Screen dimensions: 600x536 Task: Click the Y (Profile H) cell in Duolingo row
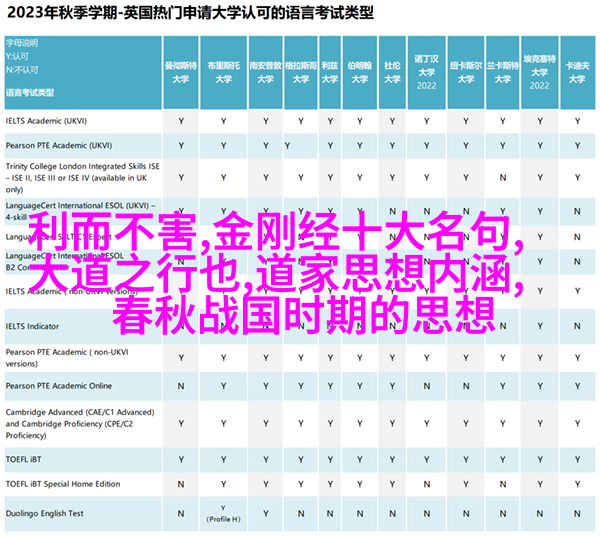coord(223,513)
